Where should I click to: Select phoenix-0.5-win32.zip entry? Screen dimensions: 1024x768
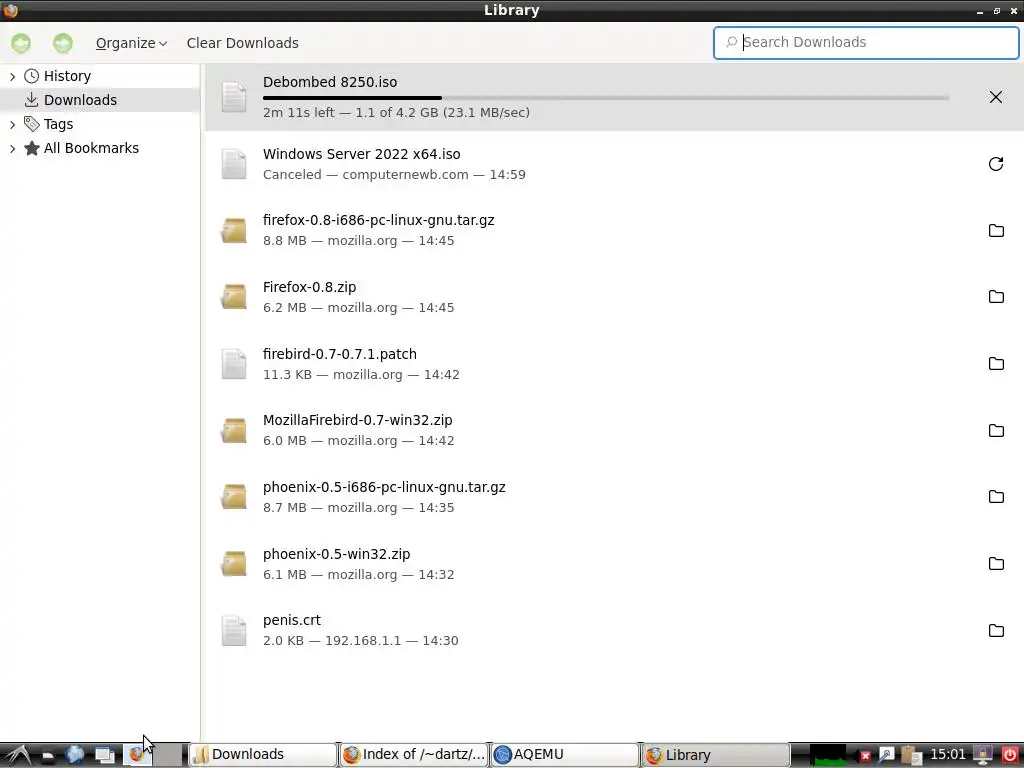coord(614,564)
